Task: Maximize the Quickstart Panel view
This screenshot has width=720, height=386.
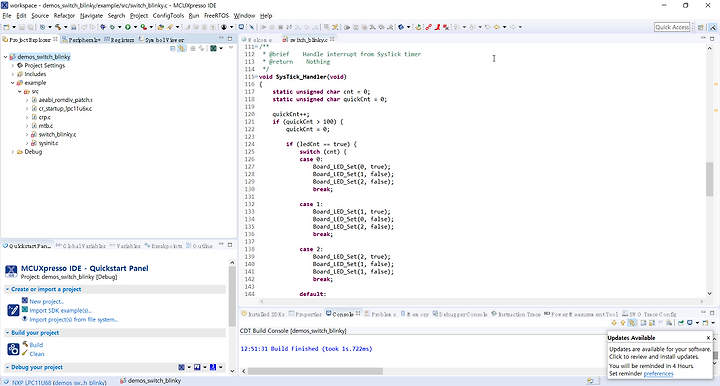Action: [230, 245]
